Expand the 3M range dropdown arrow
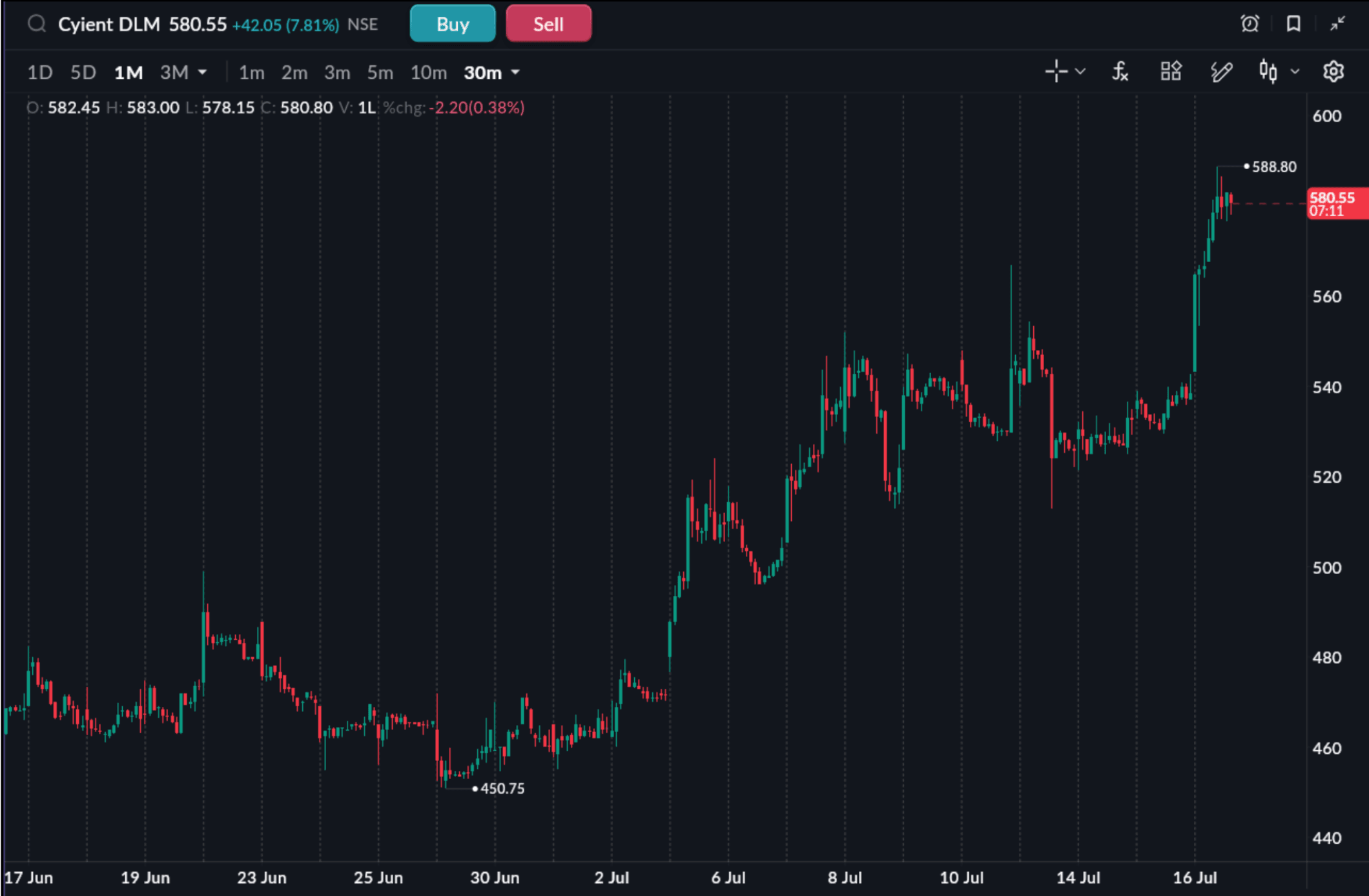The height and width of the screenshot is (896, 1369). pos(203,72)
